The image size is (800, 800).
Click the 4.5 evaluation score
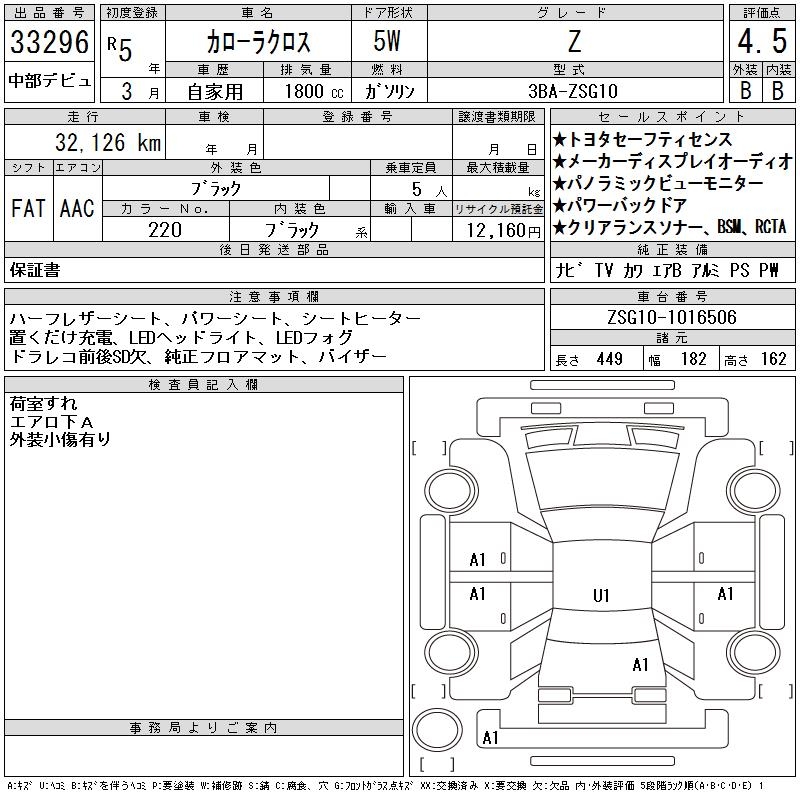[759, 43]
